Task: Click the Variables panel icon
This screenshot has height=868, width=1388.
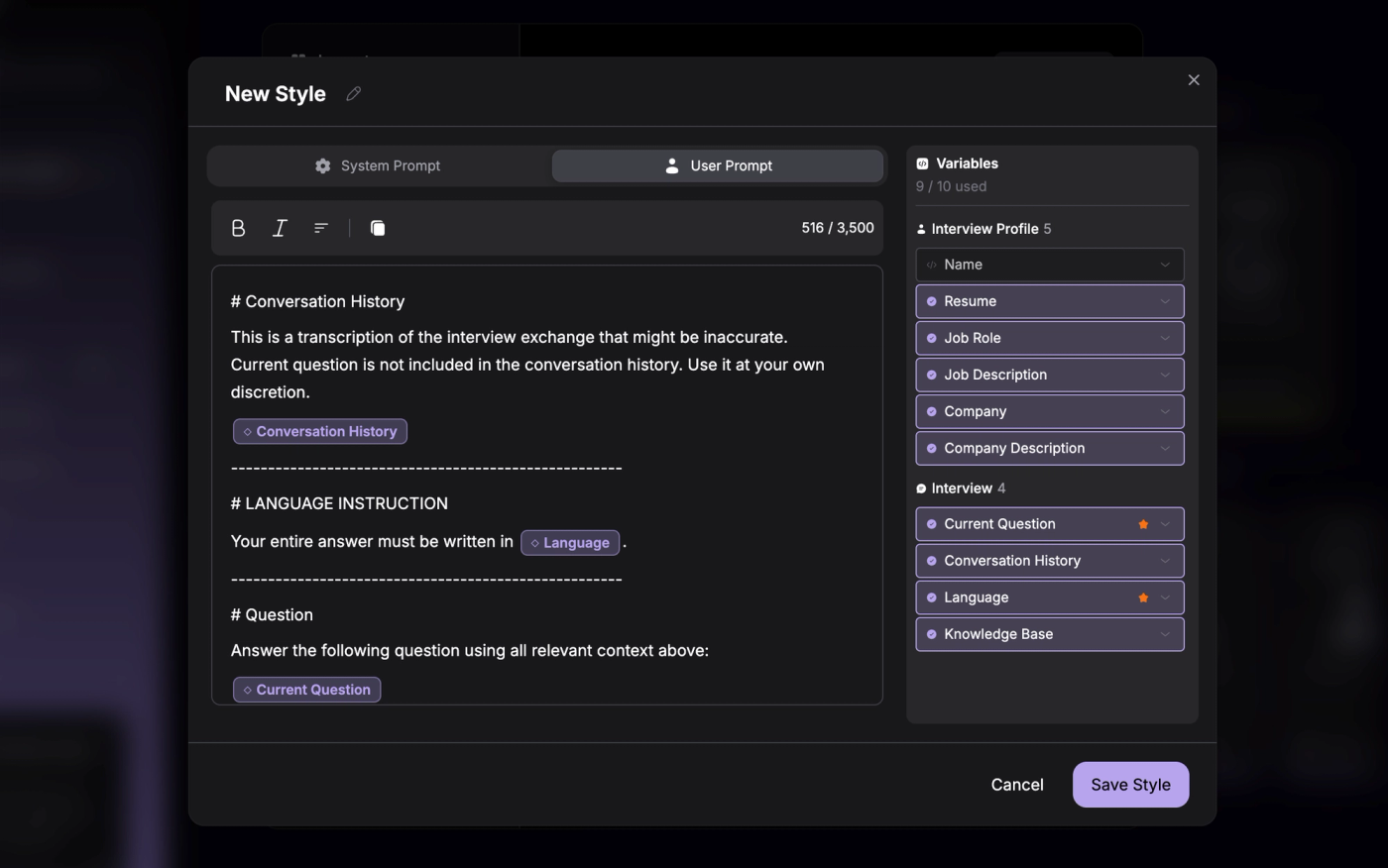Action: tap(922, 163)
